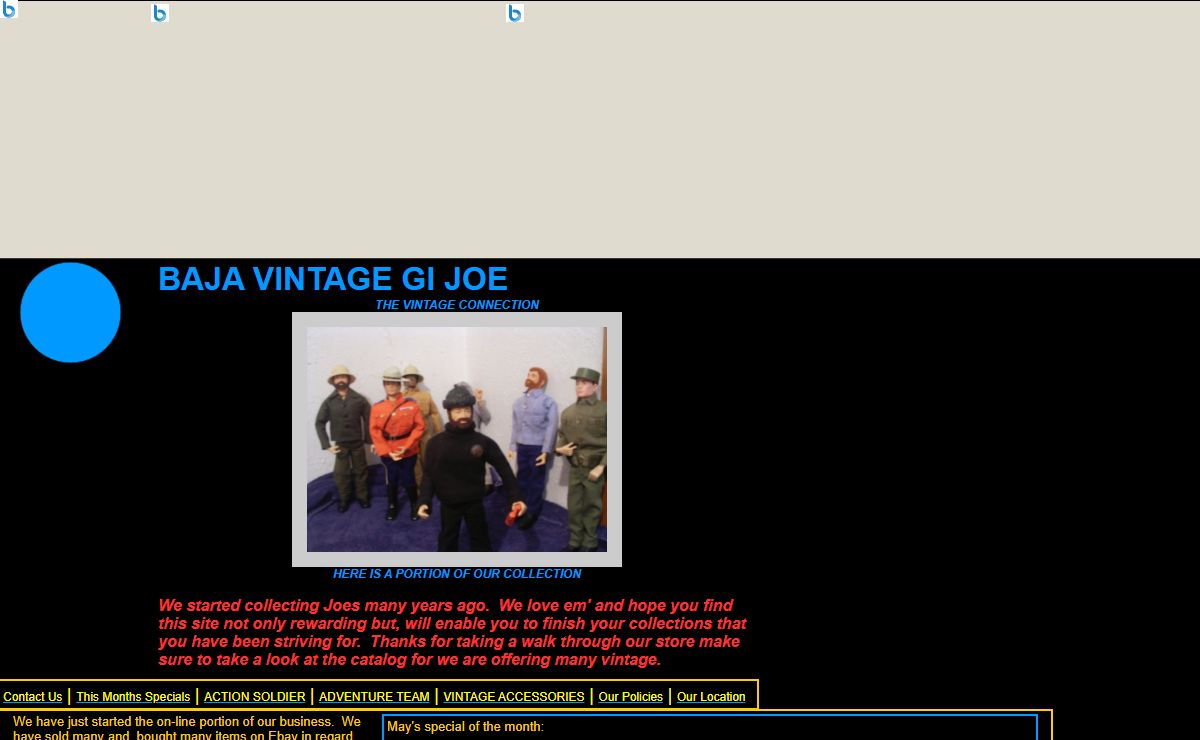Open the Our Location link
Screen dimensions: 1200x740
point(711,697)
